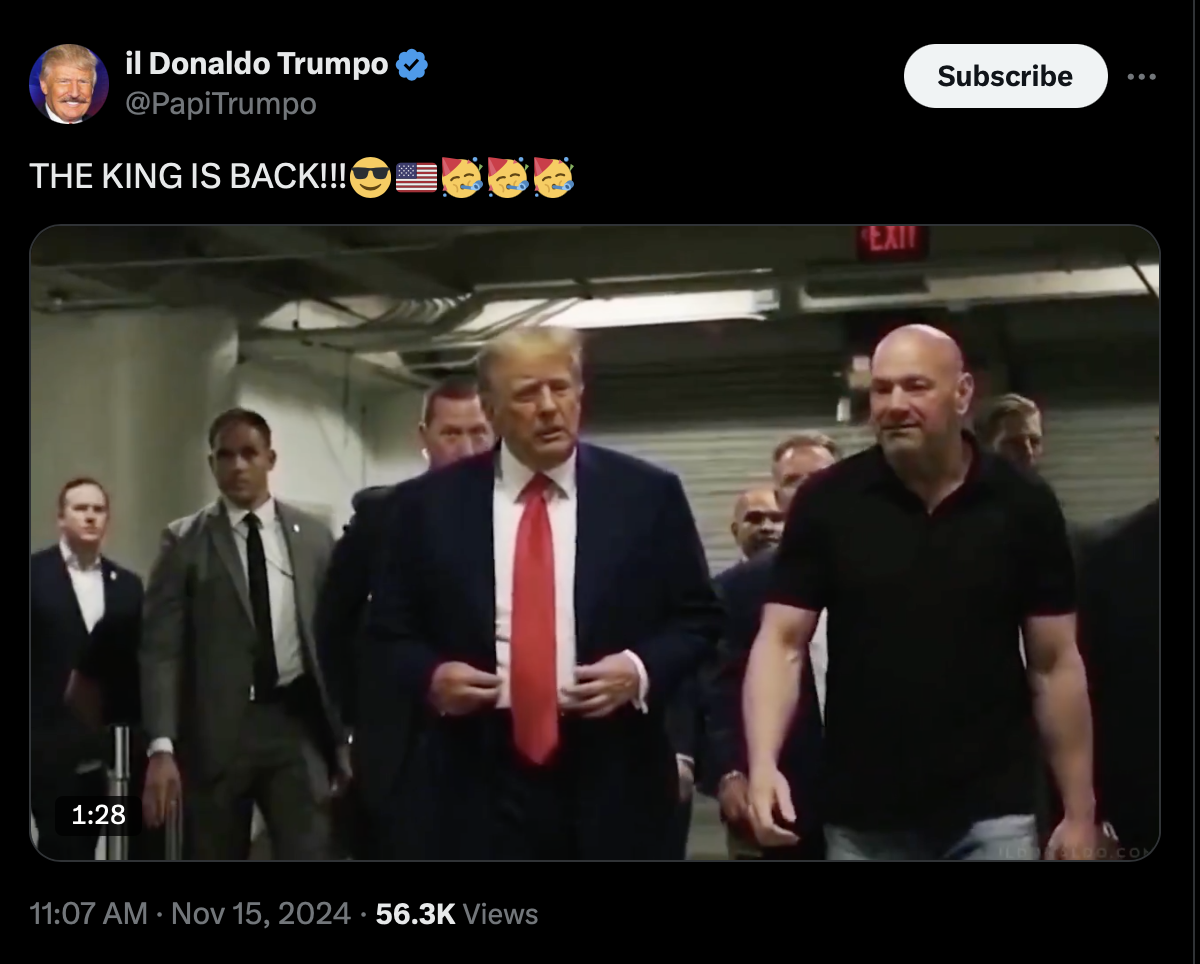View the 56.3K Views count
The image size is (1200, 964).
tap(457, 914)
